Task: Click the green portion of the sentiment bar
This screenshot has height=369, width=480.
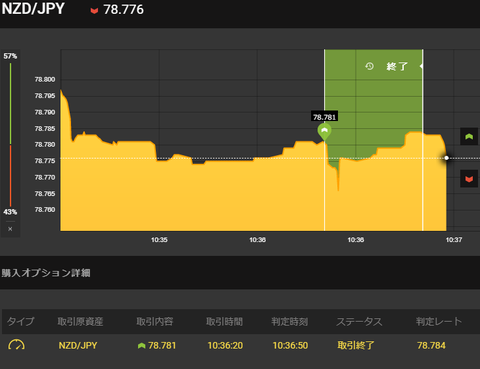Action: (10, 104)
